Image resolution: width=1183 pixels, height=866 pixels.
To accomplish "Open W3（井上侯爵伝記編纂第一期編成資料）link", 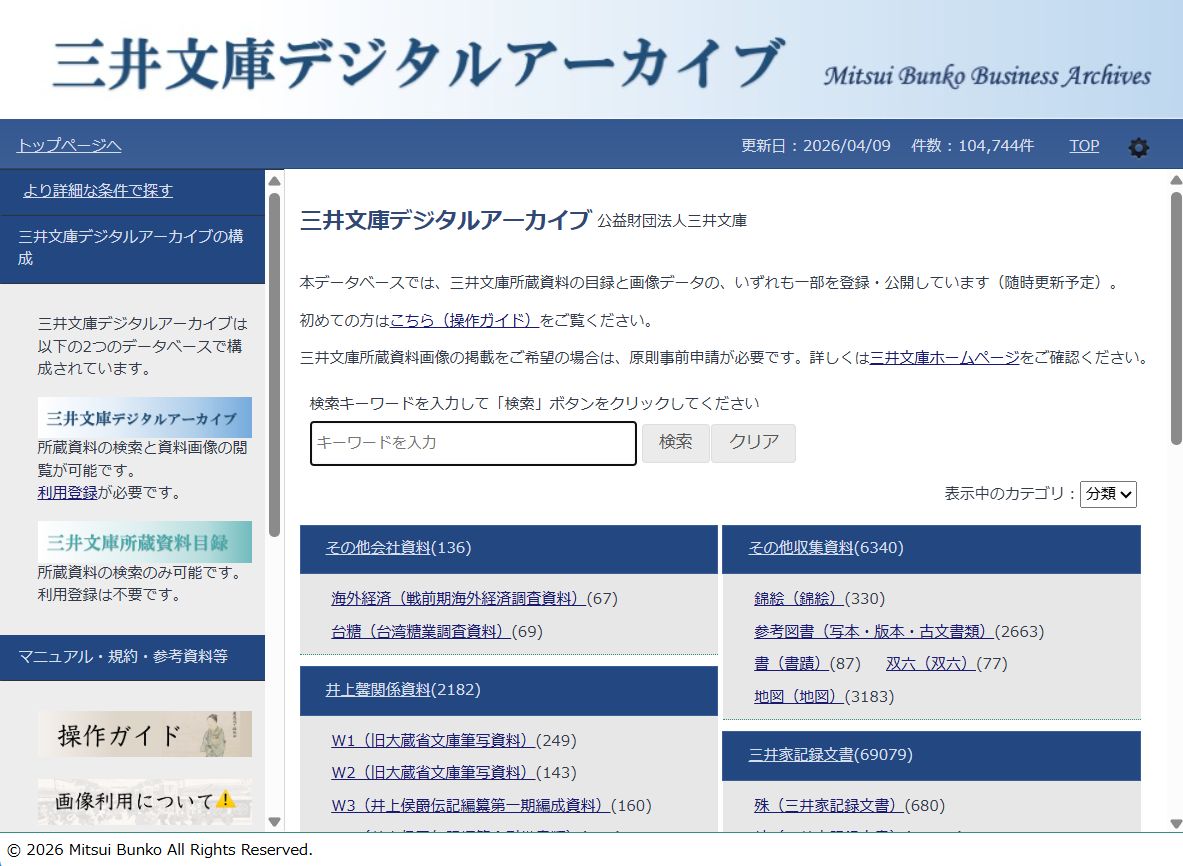I will tap(471, 806).
